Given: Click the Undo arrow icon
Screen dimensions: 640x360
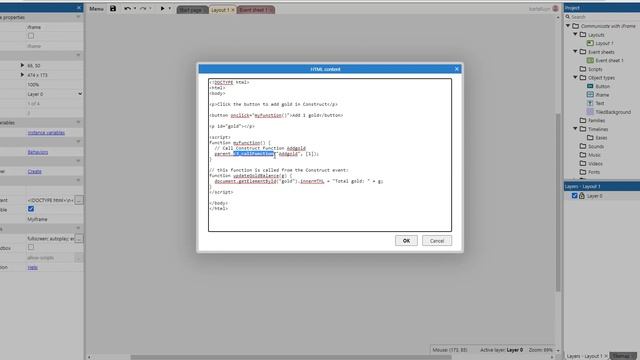Looking at the screenshot, I should [127, 9].
